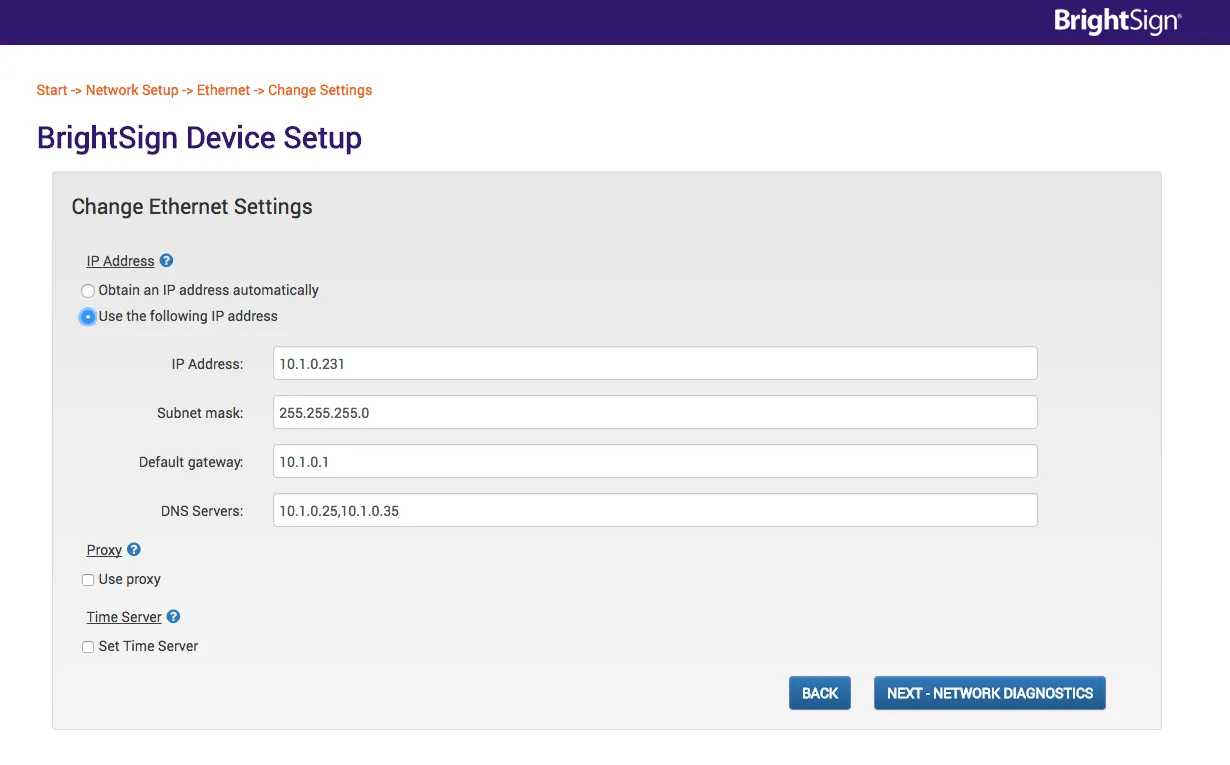This screenshot has height=765, width=1230.
Task: Show help for Time Server section
Action: click(x=173, y=617)
